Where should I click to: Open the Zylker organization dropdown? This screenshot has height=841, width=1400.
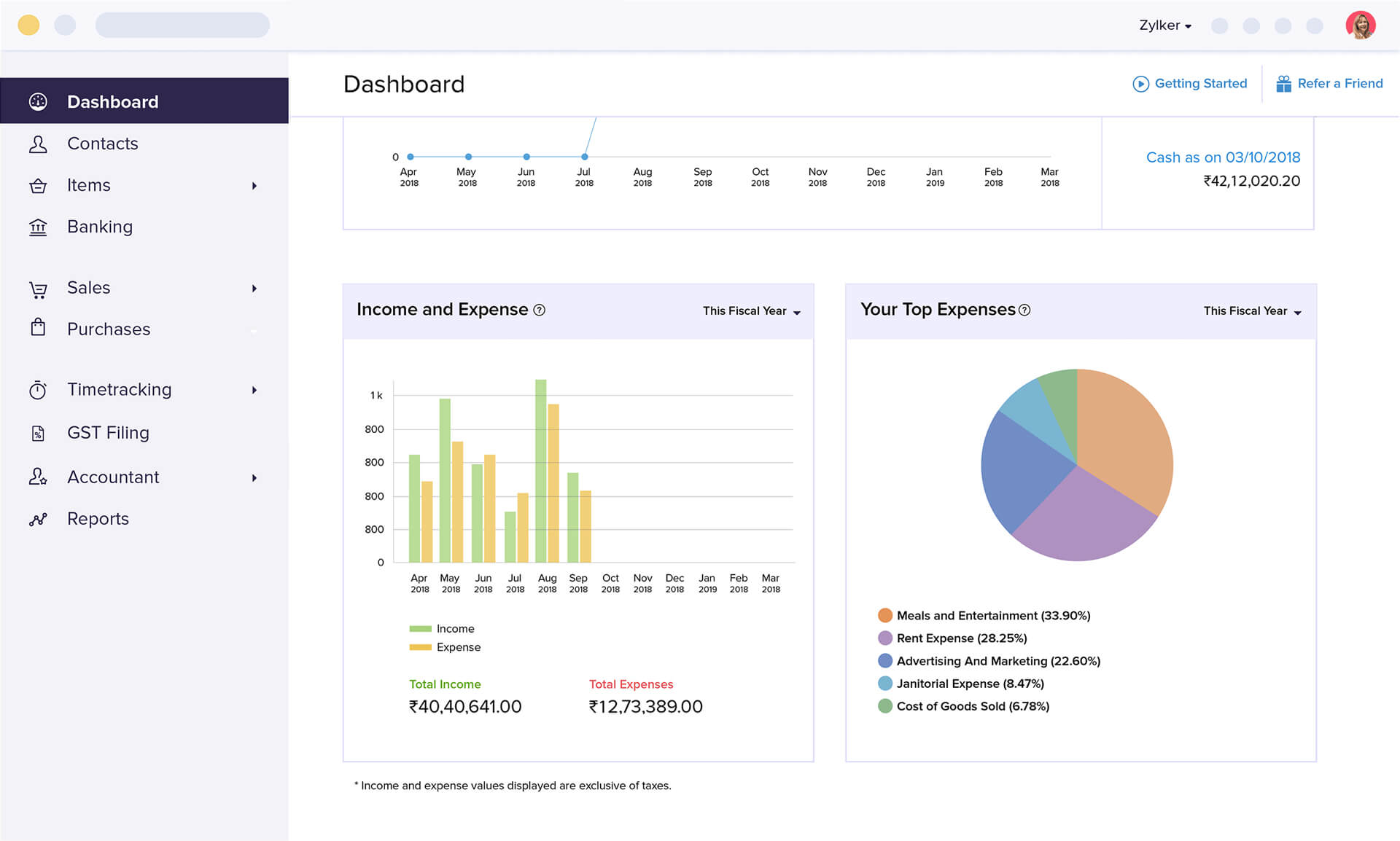click(x=1164, y=25)
